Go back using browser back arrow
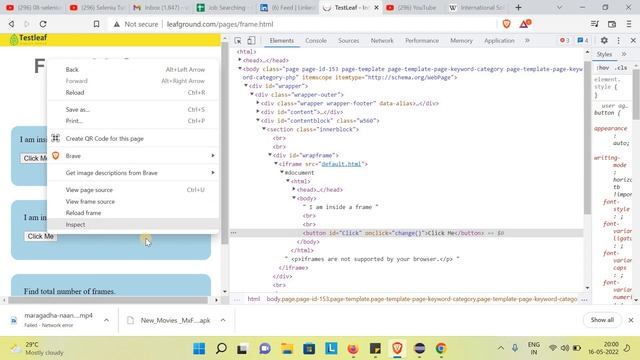Viewport: 640px width, 360px height. (11, 24)
